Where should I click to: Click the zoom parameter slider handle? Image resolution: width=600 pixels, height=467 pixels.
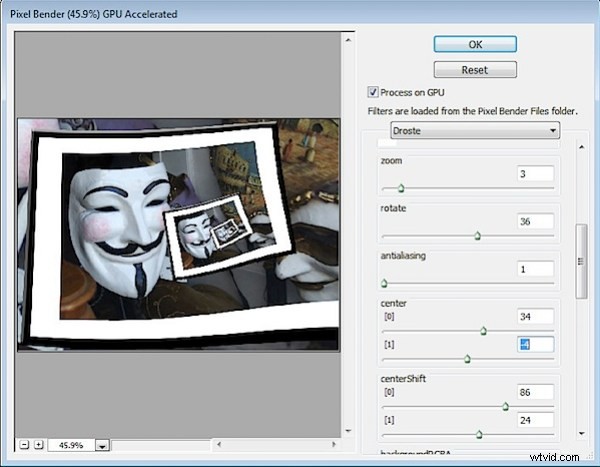[401, 187]
